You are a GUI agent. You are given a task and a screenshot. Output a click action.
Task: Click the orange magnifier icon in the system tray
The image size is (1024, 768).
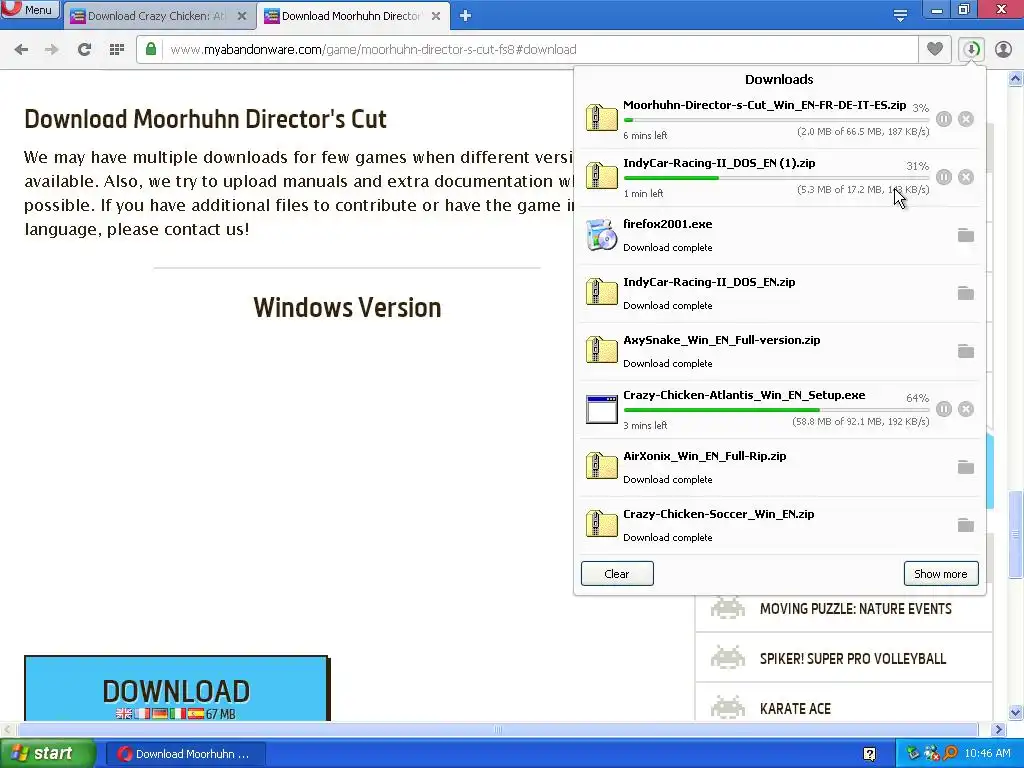coord(950,754)
